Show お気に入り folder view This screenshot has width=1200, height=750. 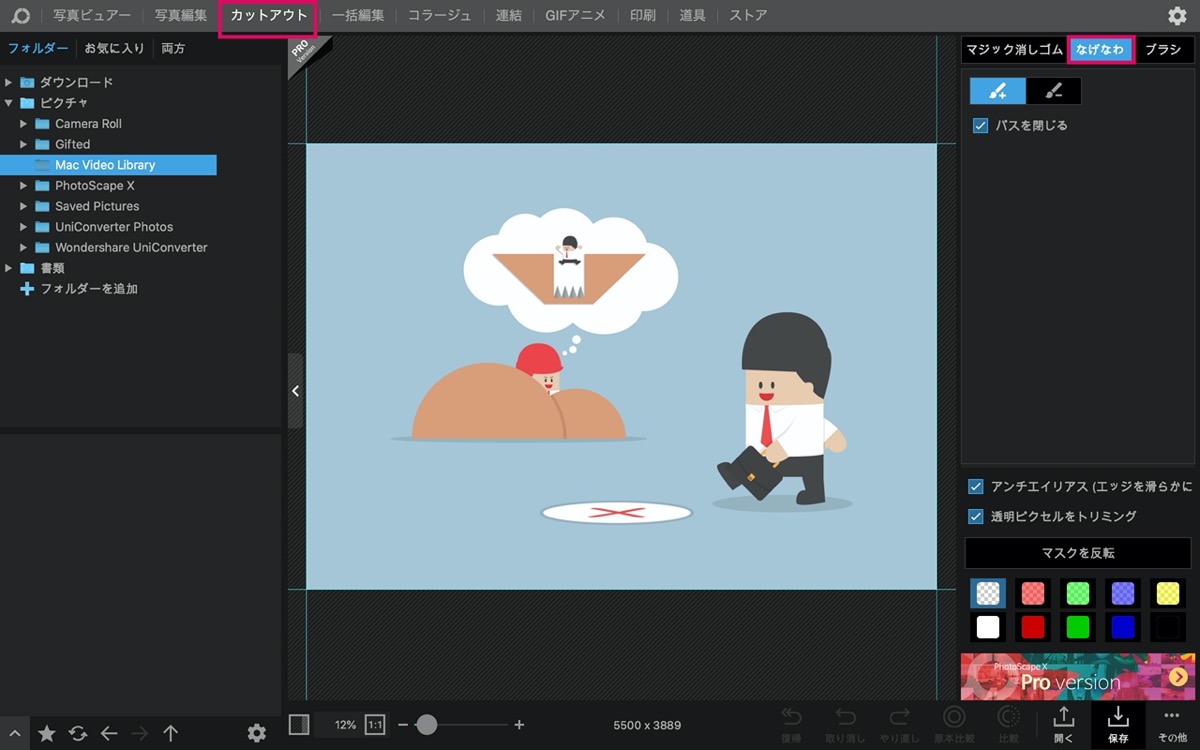(x=114, y=48)
